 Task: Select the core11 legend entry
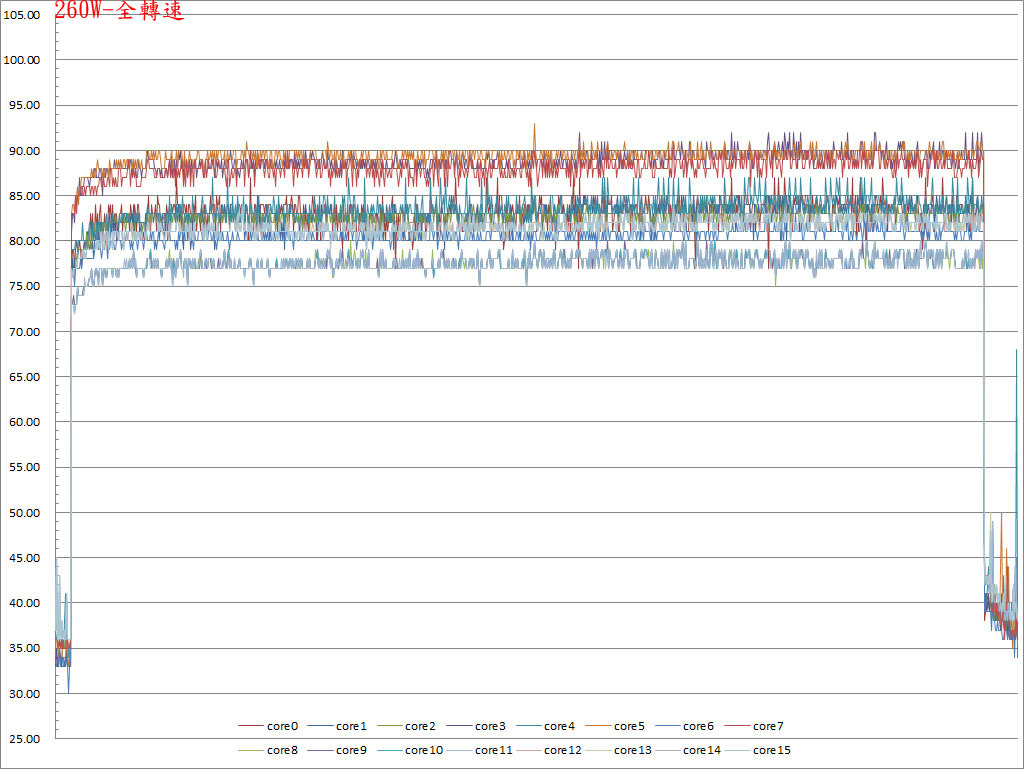[x=479, y=750]
